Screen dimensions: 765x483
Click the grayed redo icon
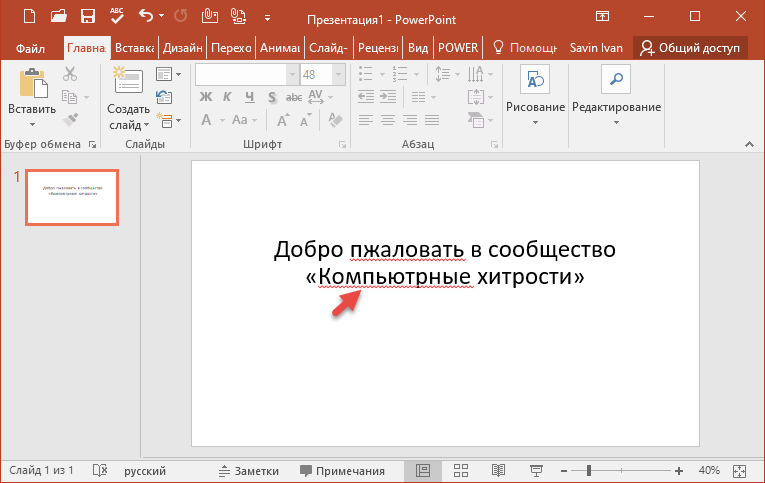181,17
